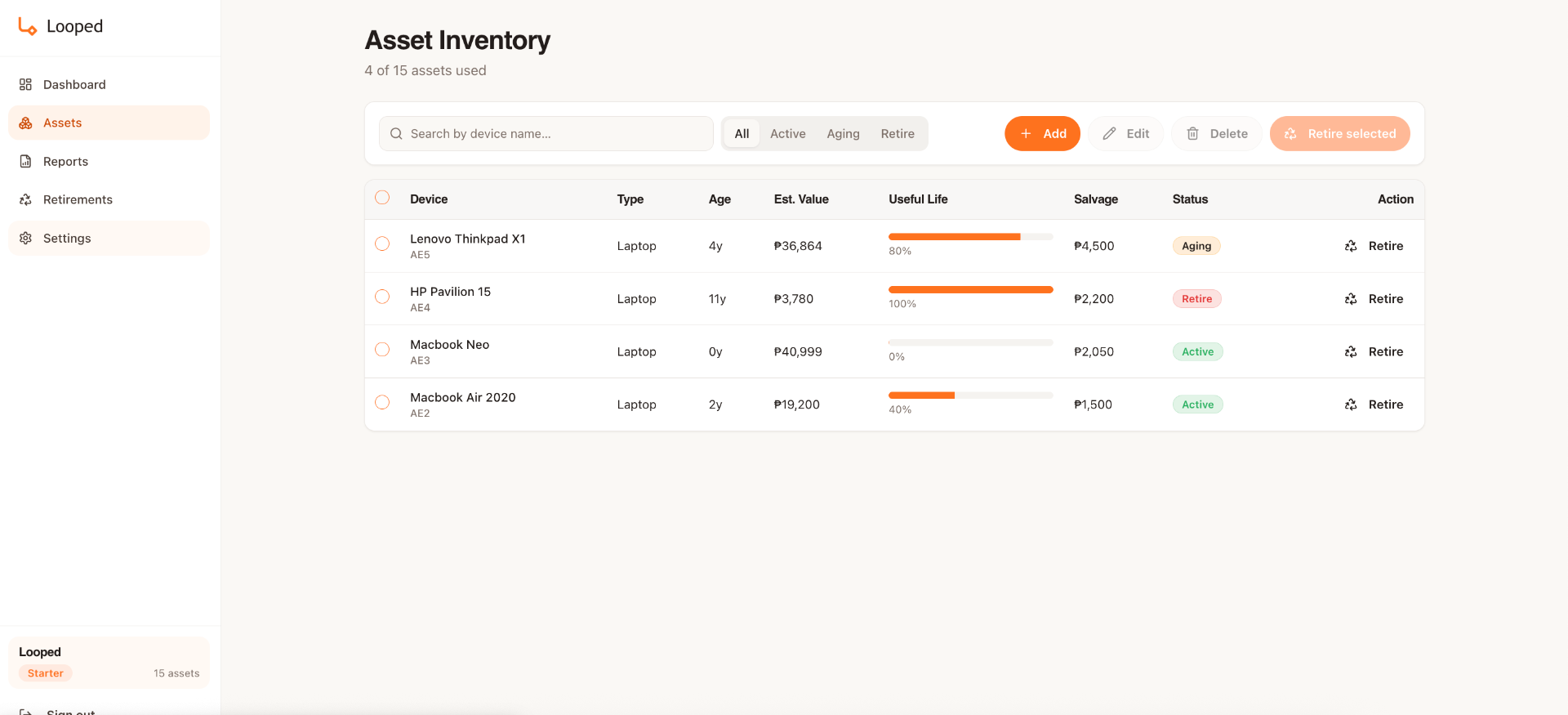Click the Retirements recycle icon in sidebar
The height and width of the screenshot is (715, 1568).
coord(25,199)
